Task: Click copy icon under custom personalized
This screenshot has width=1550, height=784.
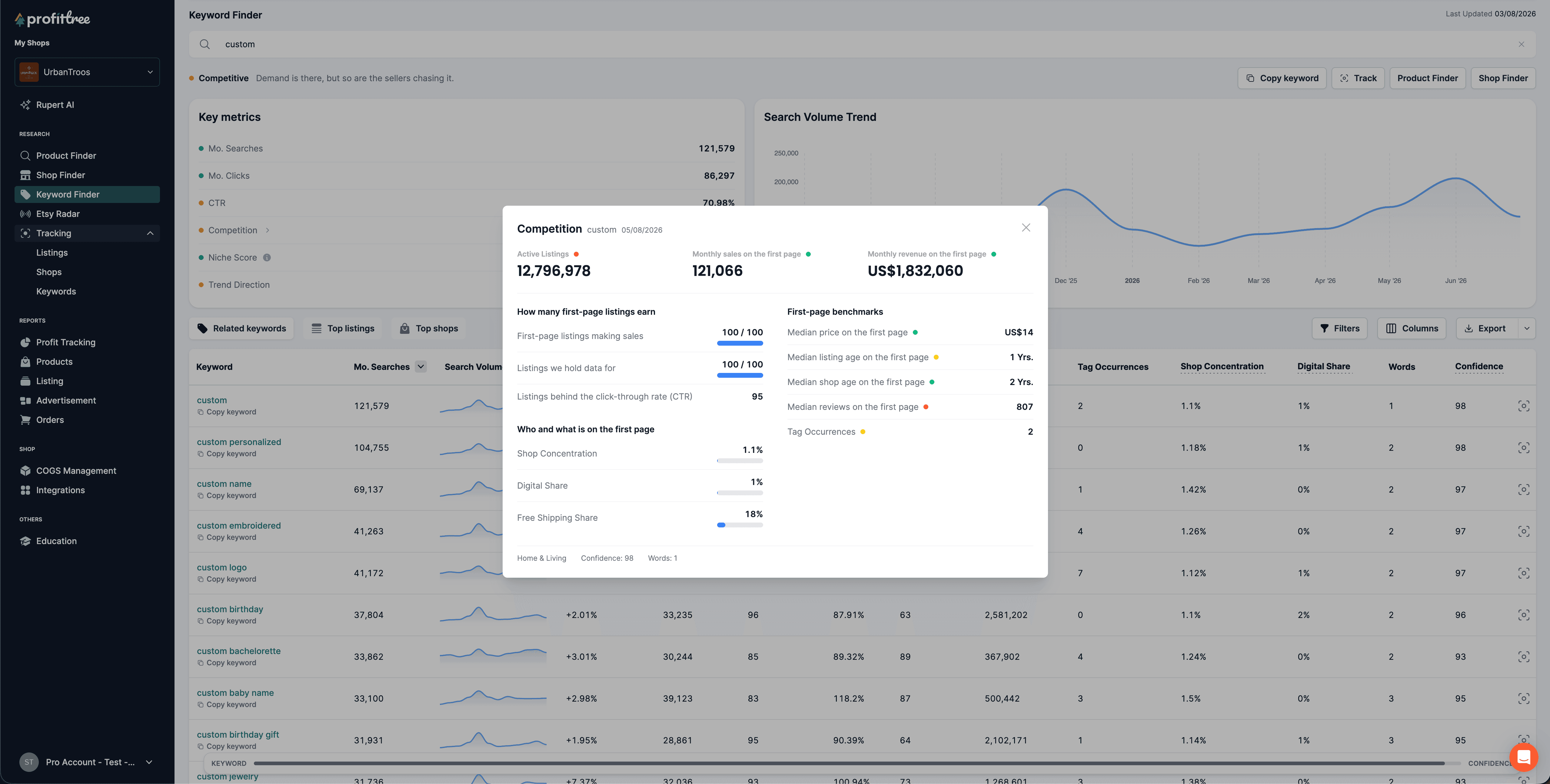Action: (x=200, y=454)
